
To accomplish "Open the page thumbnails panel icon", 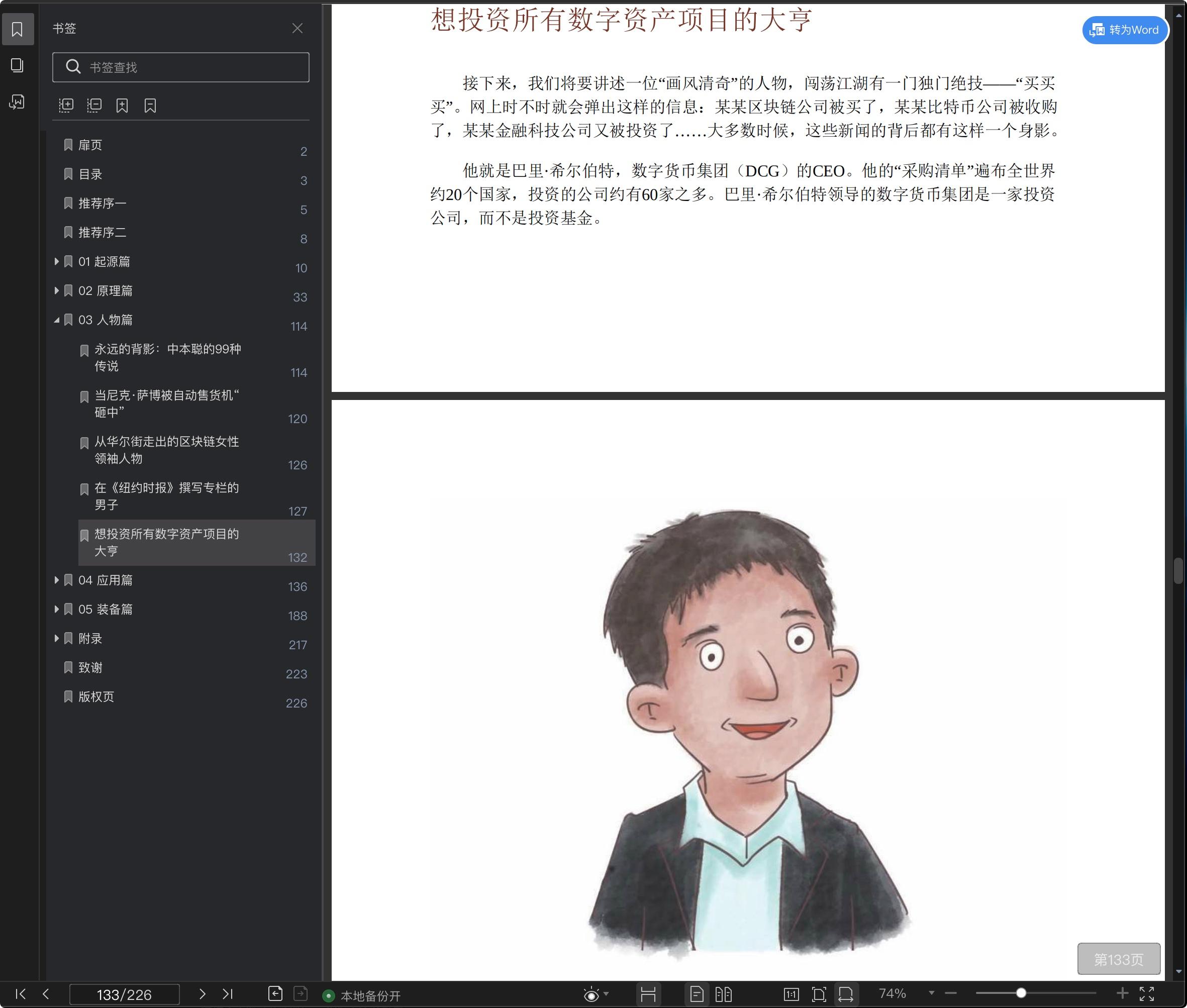I will (18, 65).
